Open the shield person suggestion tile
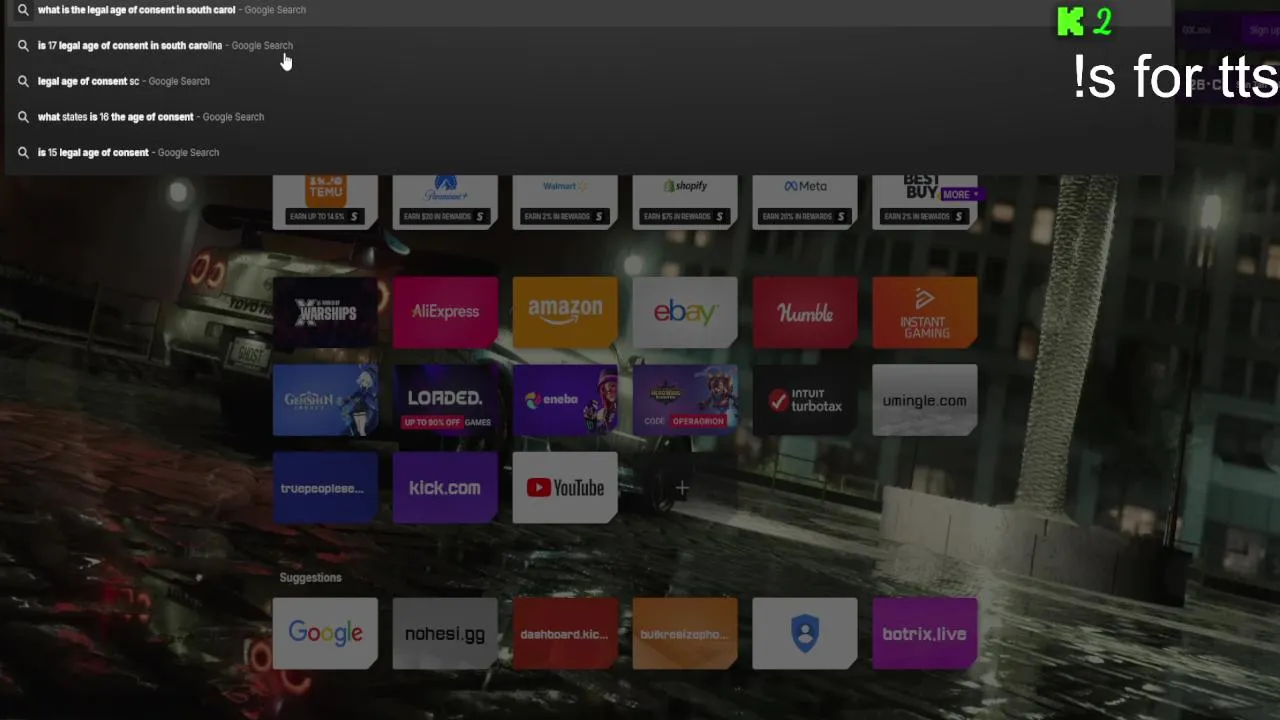 (805, 634)
